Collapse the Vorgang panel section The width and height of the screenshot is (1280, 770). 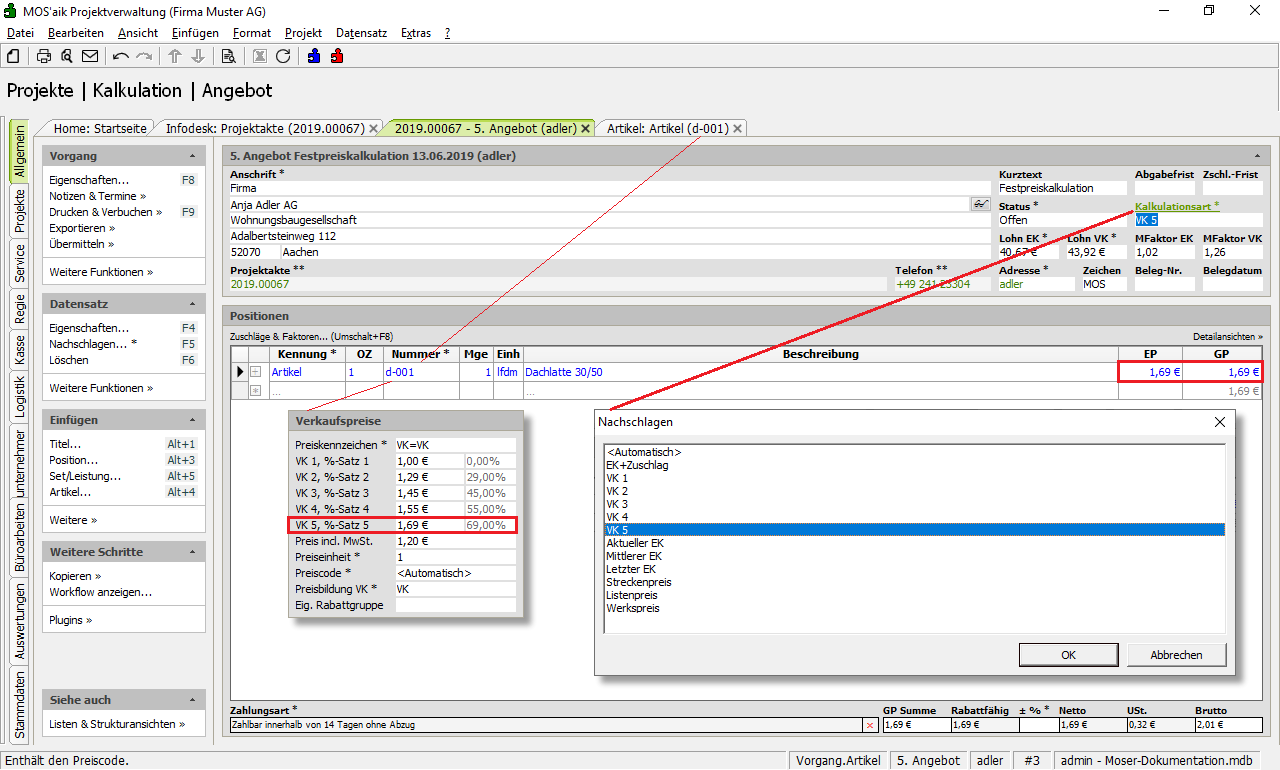[192, 156]
